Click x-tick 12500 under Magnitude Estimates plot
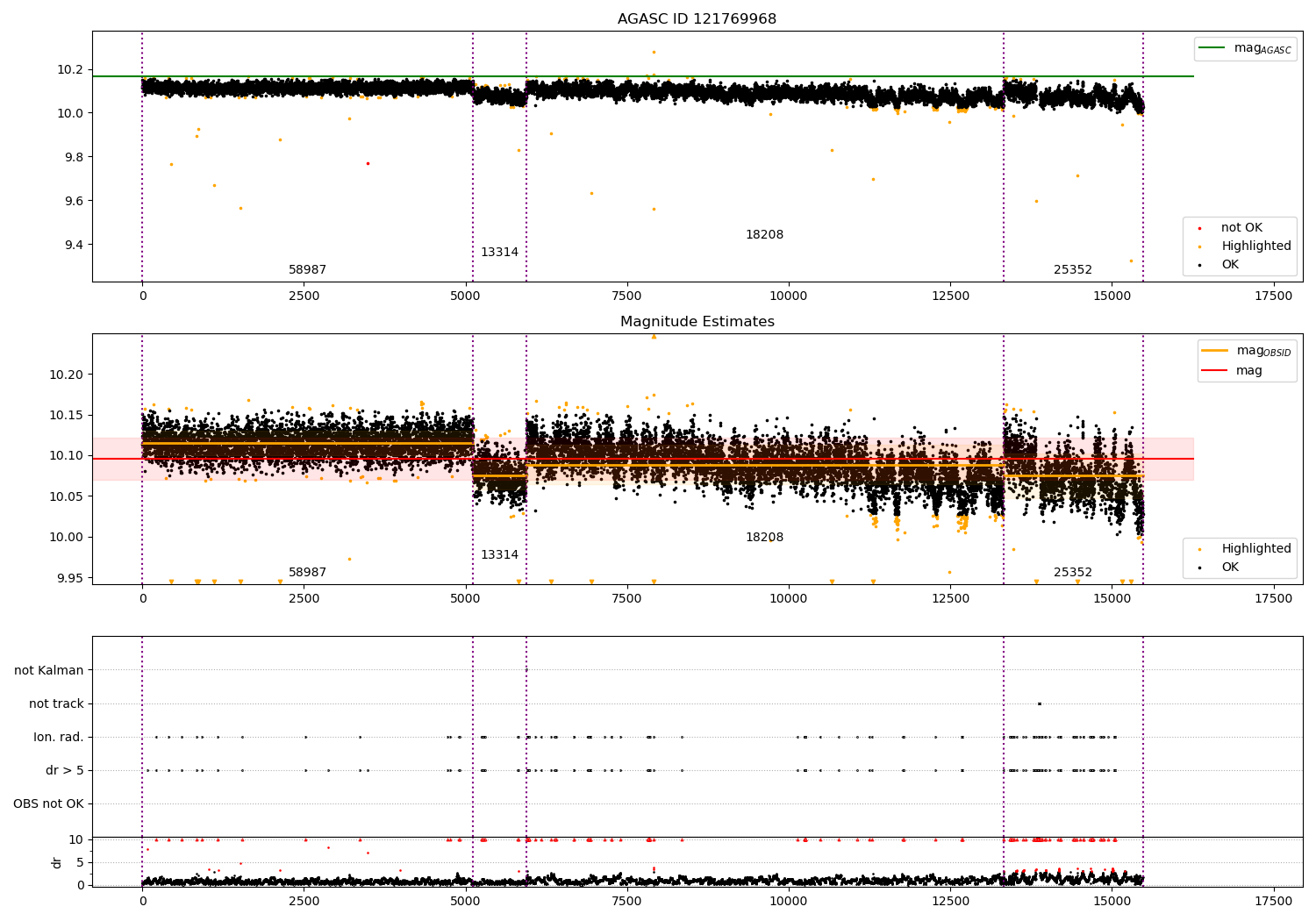 tap(950, 599)
